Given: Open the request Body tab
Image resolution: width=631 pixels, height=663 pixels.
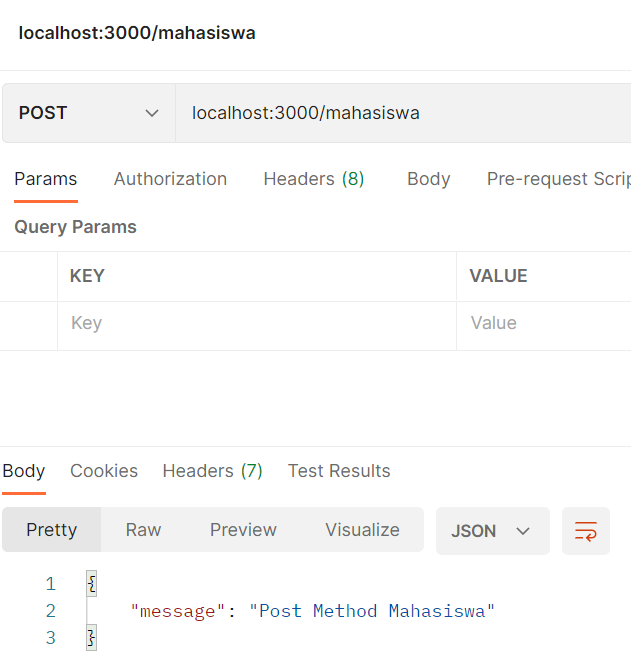Looking at the screenshot, I should click(x=428, y=179).
